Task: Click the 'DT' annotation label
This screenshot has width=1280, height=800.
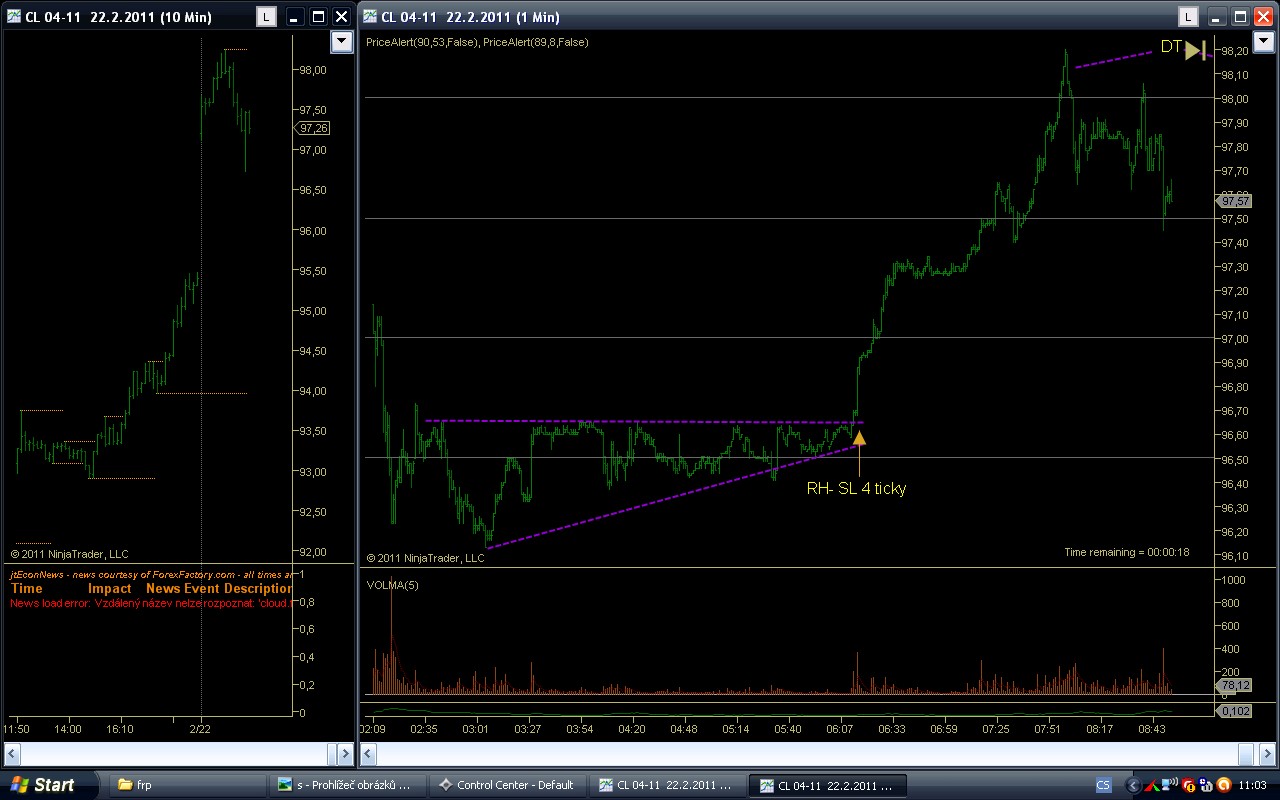Action: point(1171,47)
